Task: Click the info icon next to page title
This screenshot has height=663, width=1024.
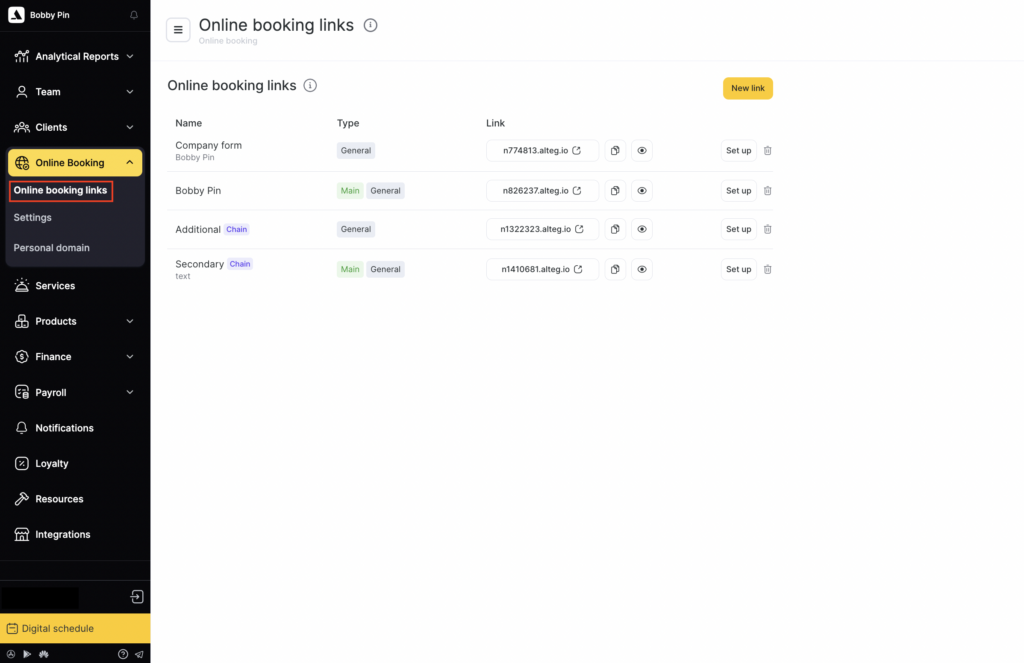Action: (x=370, y=25)
